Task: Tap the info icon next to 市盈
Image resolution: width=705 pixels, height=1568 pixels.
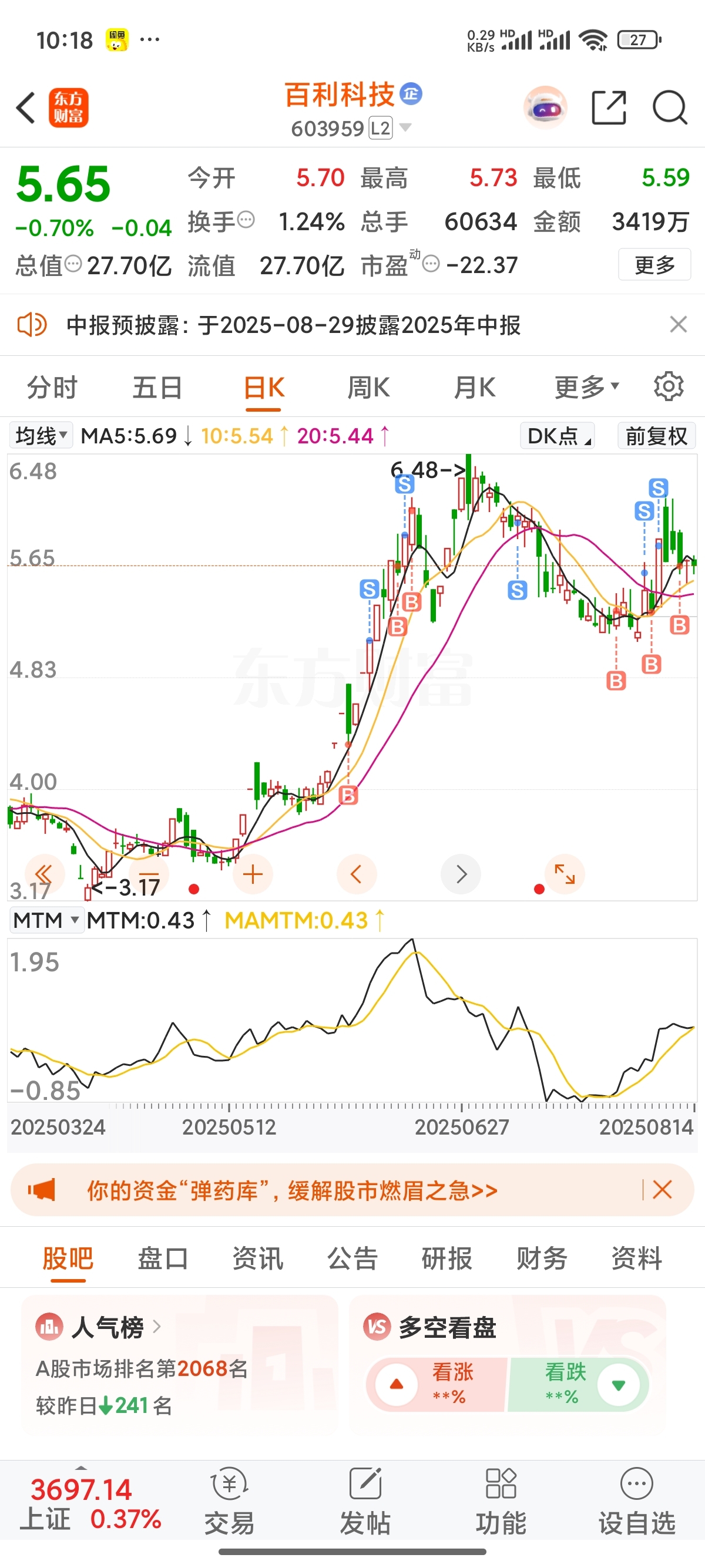Action: point(431,264)
